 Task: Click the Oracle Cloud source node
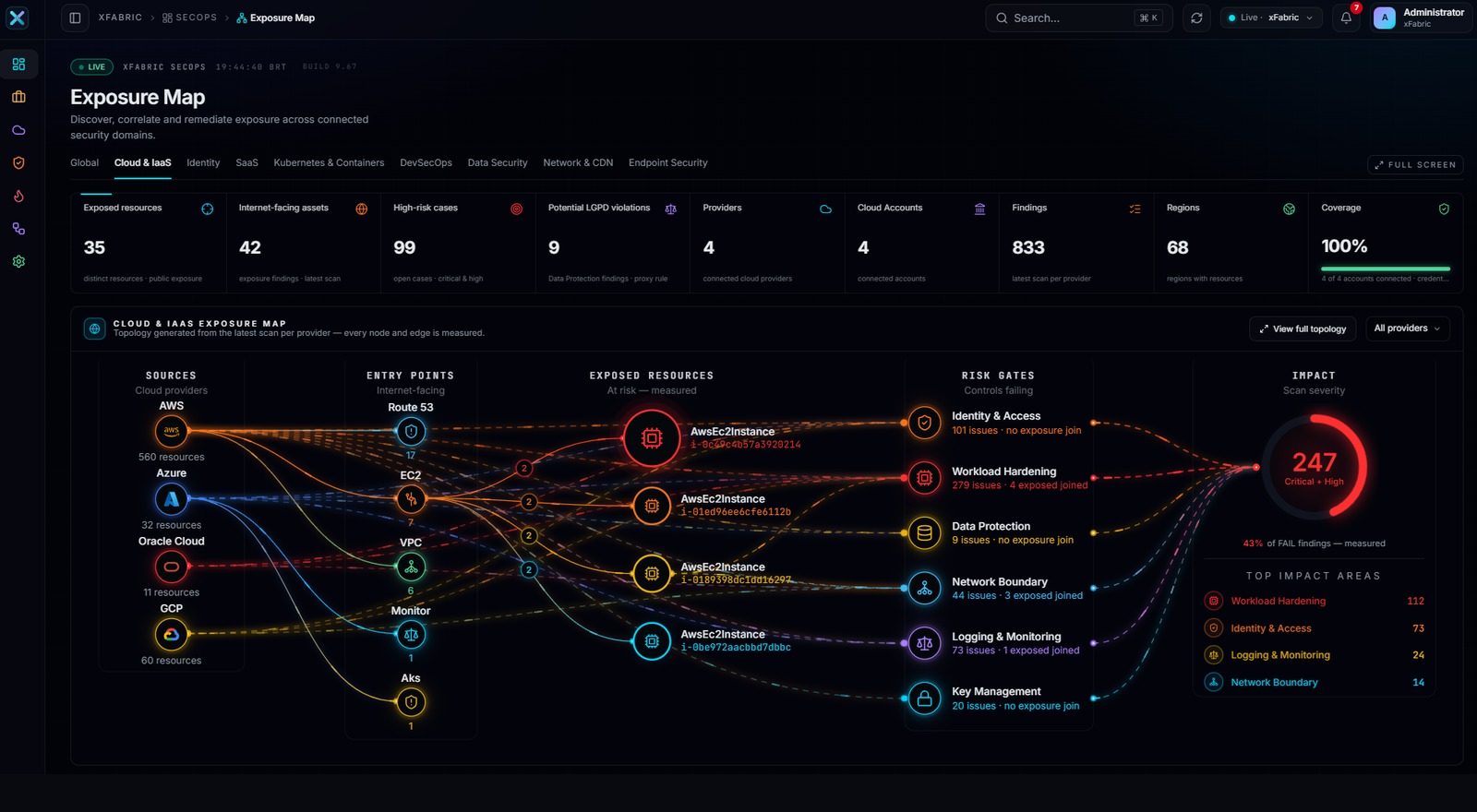click(x=172, y=567)
